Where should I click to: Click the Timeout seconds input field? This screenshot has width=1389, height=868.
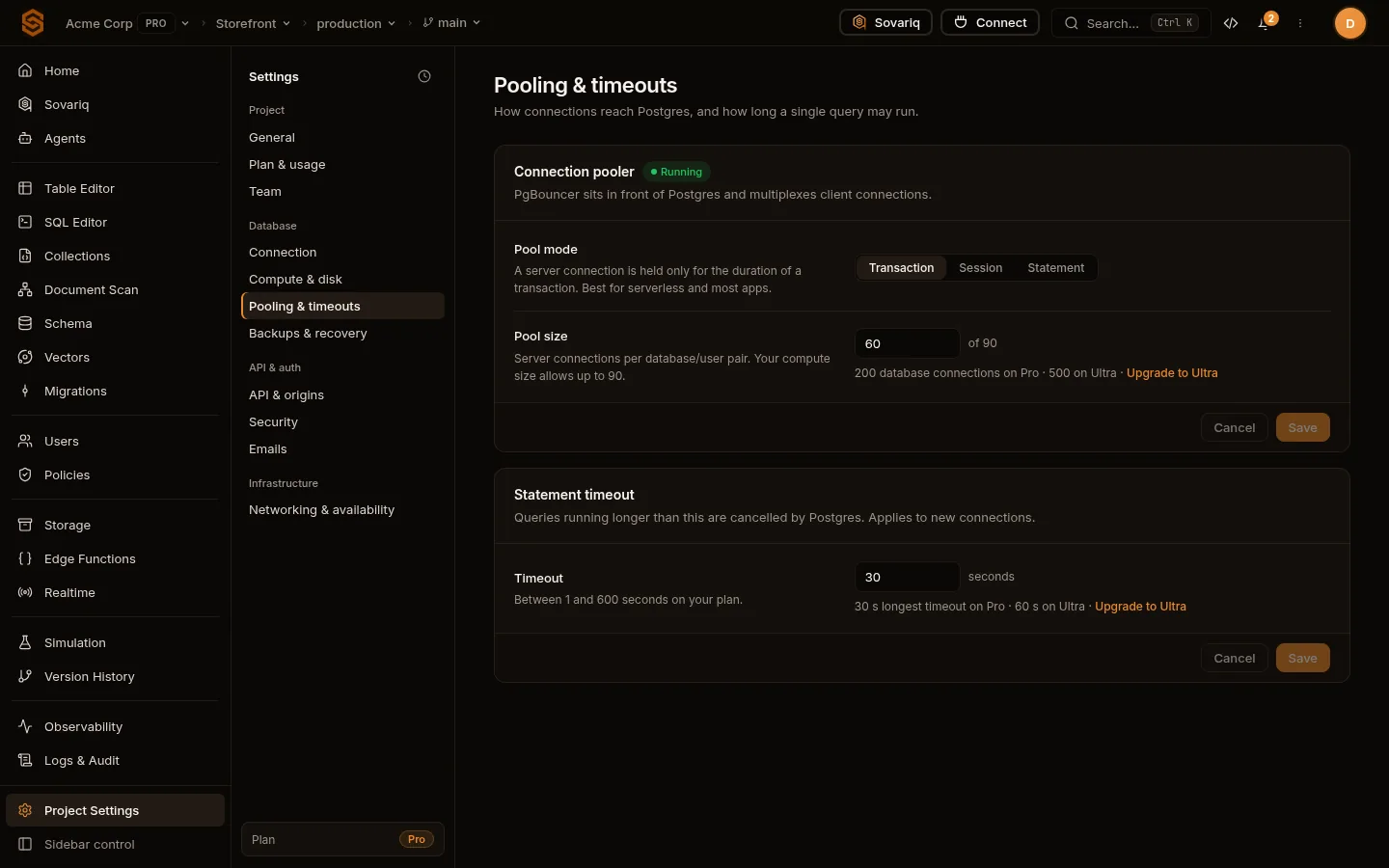(907, 577)
